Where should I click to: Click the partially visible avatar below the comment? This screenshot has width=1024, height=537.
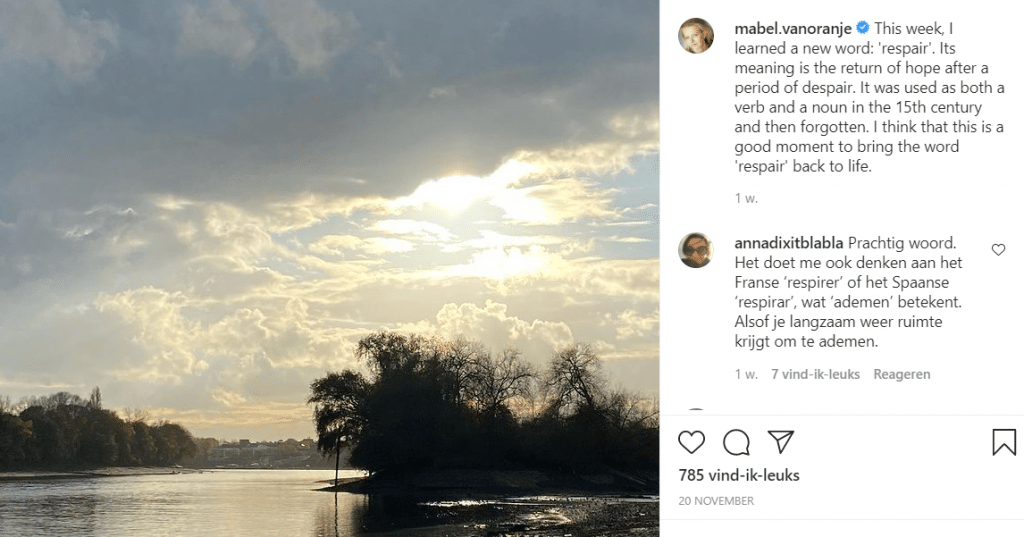click(696, 411)
